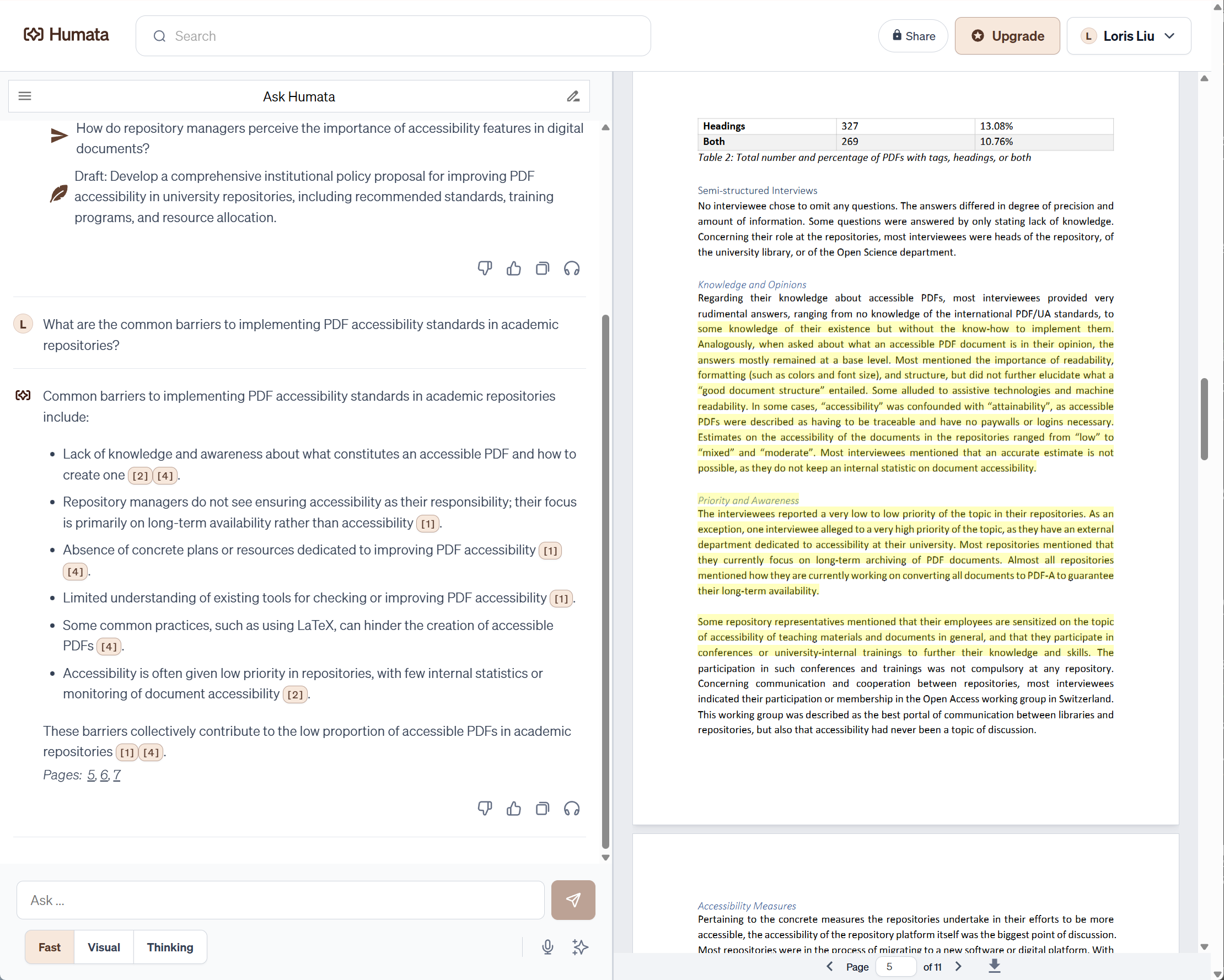Listen to answer with headphones icon
The image size is (1224, 980).
571,808
